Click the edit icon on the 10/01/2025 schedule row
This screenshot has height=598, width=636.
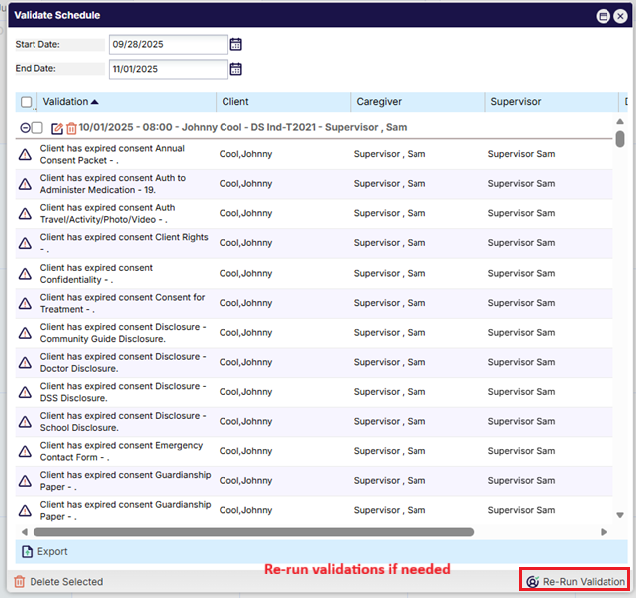[57, 128]
